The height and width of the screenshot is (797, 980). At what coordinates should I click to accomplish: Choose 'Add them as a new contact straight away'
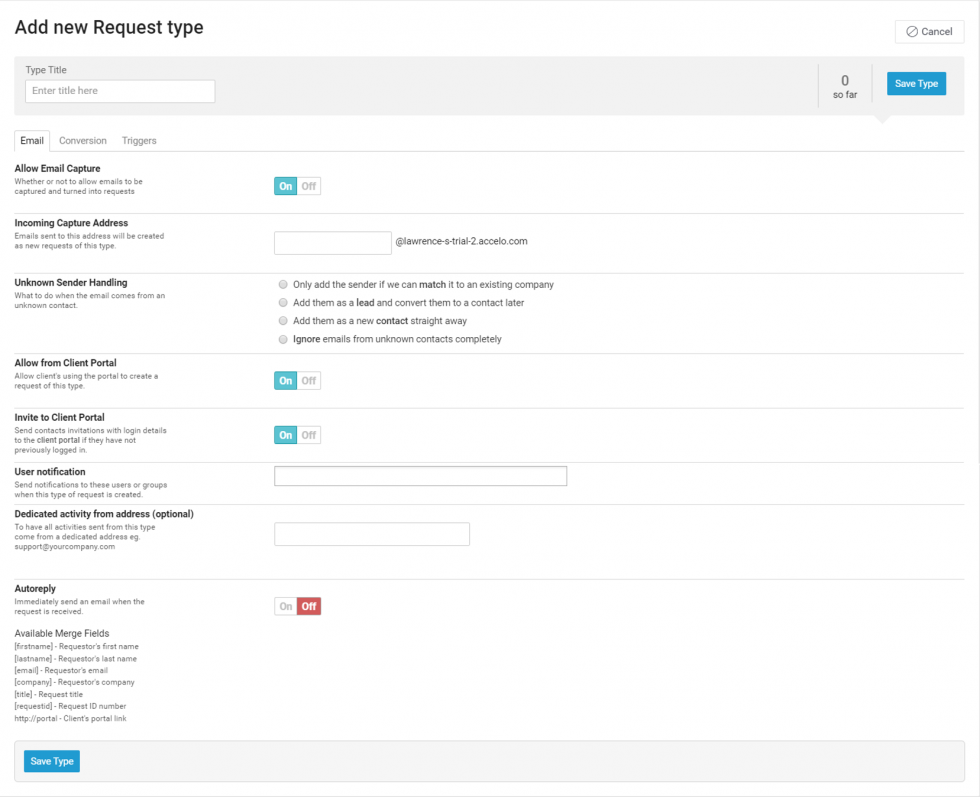point(282,321)
